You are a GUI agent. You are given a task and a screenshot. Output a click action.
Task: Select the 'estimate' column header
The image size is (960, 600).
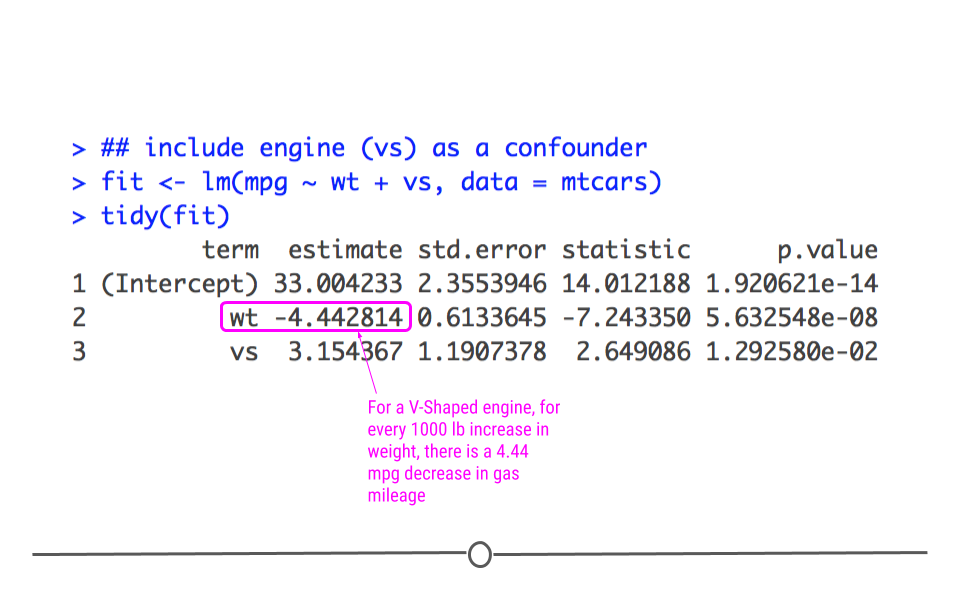coord(345,250)
